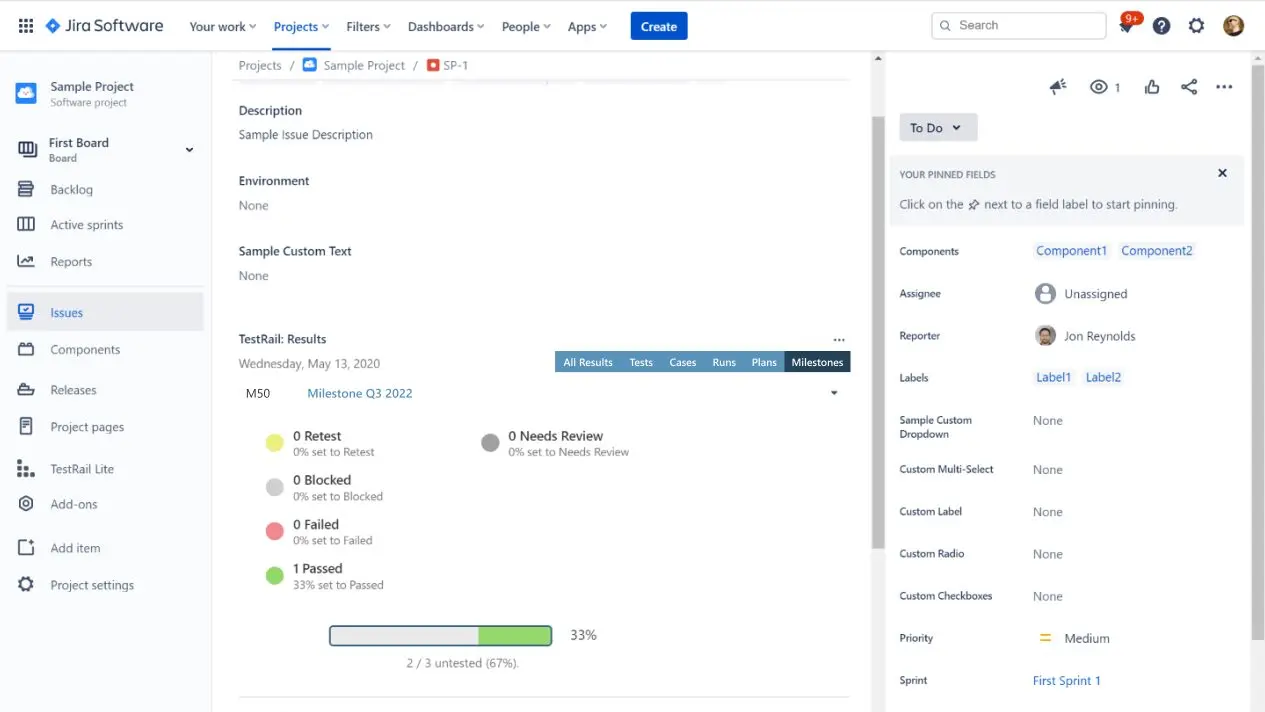Viewport: 1265px width, 712px height.
Task: Switch to the Plans tab
Action: (x=764, y=362)
